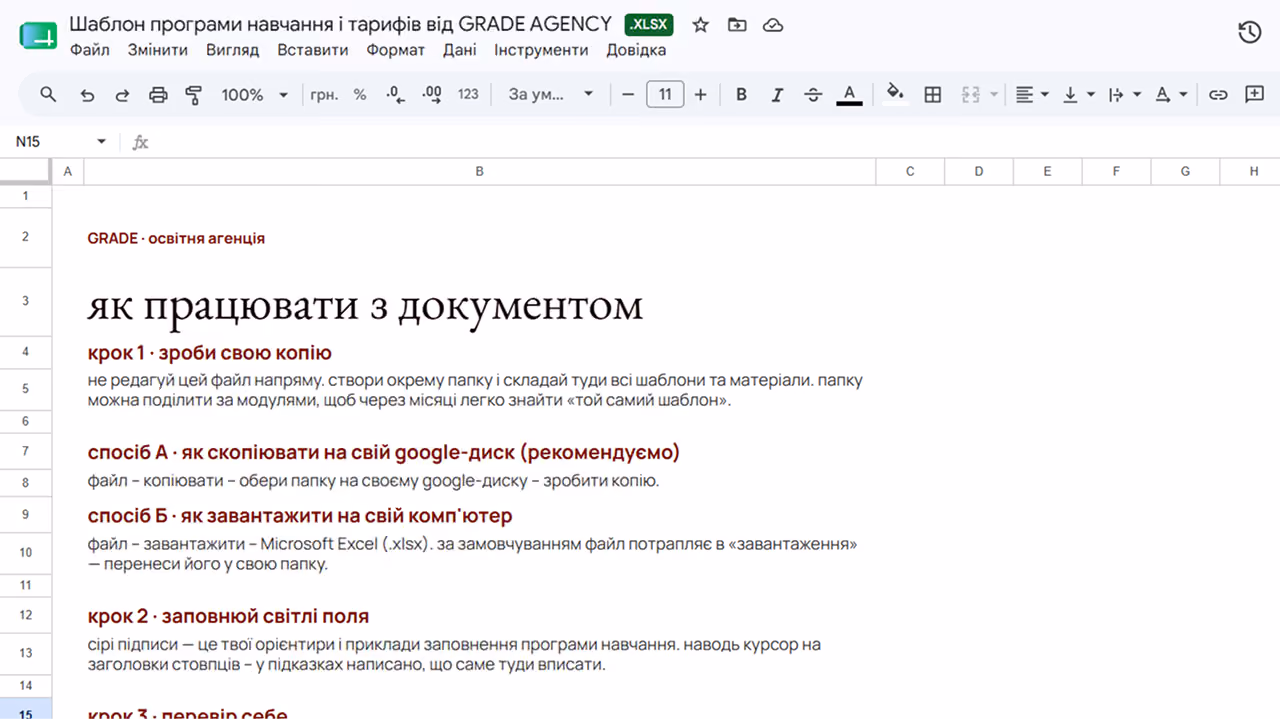Expand merge cells options arrow
Screen dimensions: 1280x719
tap(994, 95)
